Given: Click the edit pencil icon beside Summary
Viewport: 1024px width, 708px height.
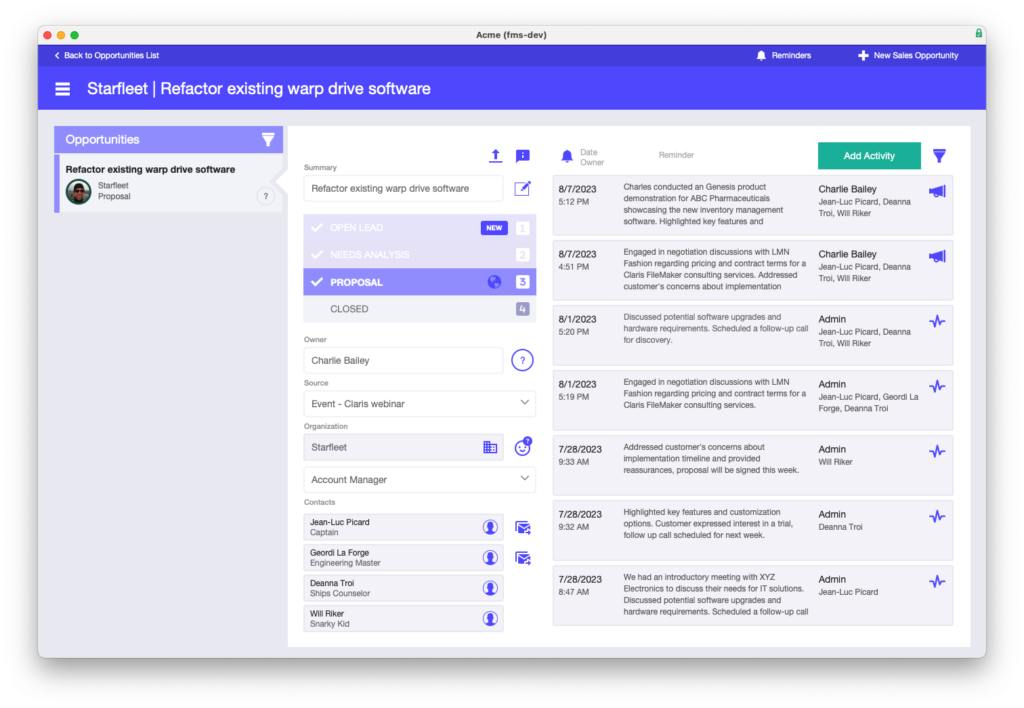Looking at the screenshot, I should 522,188.
